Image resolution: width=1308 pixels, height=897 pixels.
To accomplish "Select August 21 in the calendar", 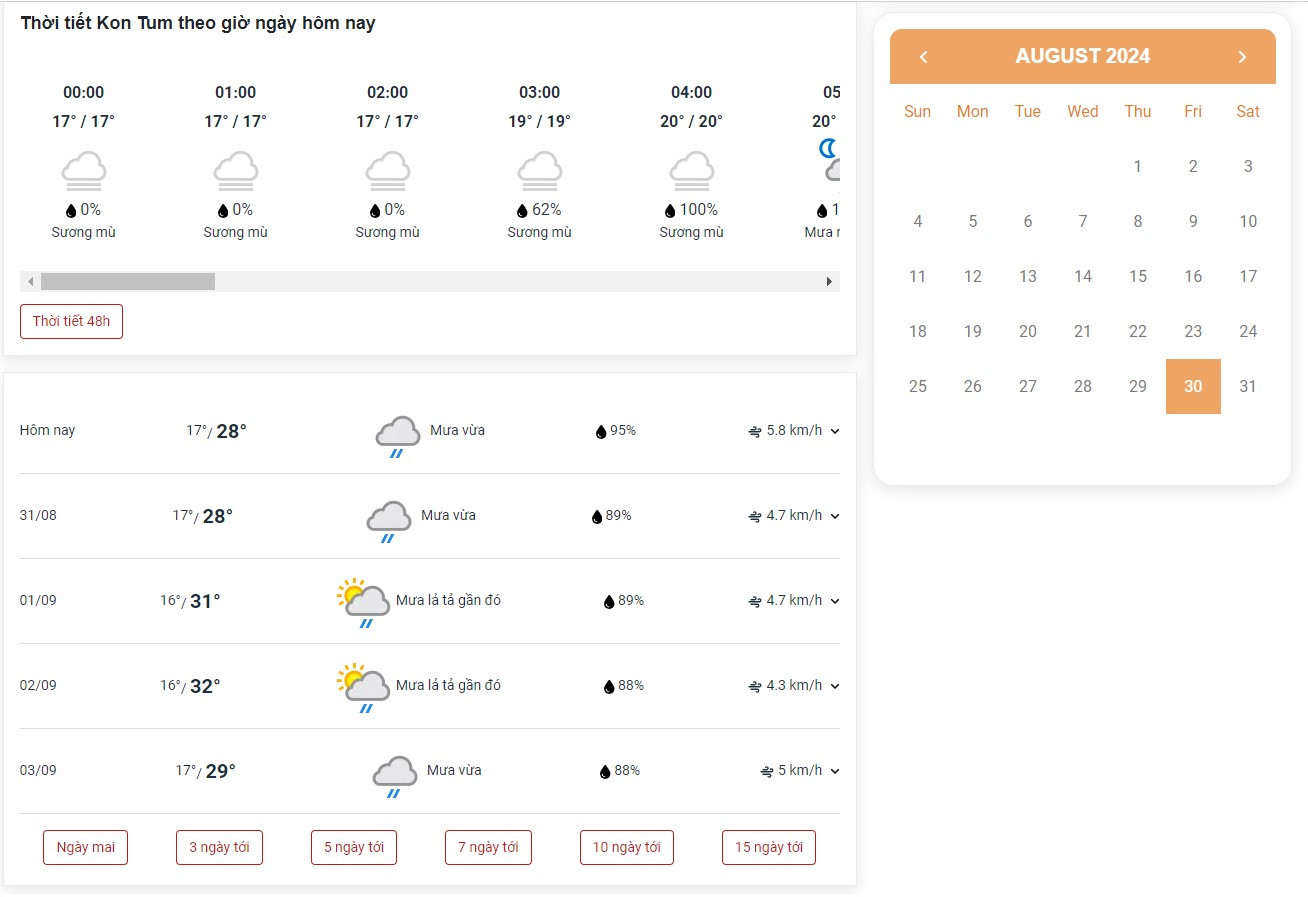I will tap(1083, 331).
